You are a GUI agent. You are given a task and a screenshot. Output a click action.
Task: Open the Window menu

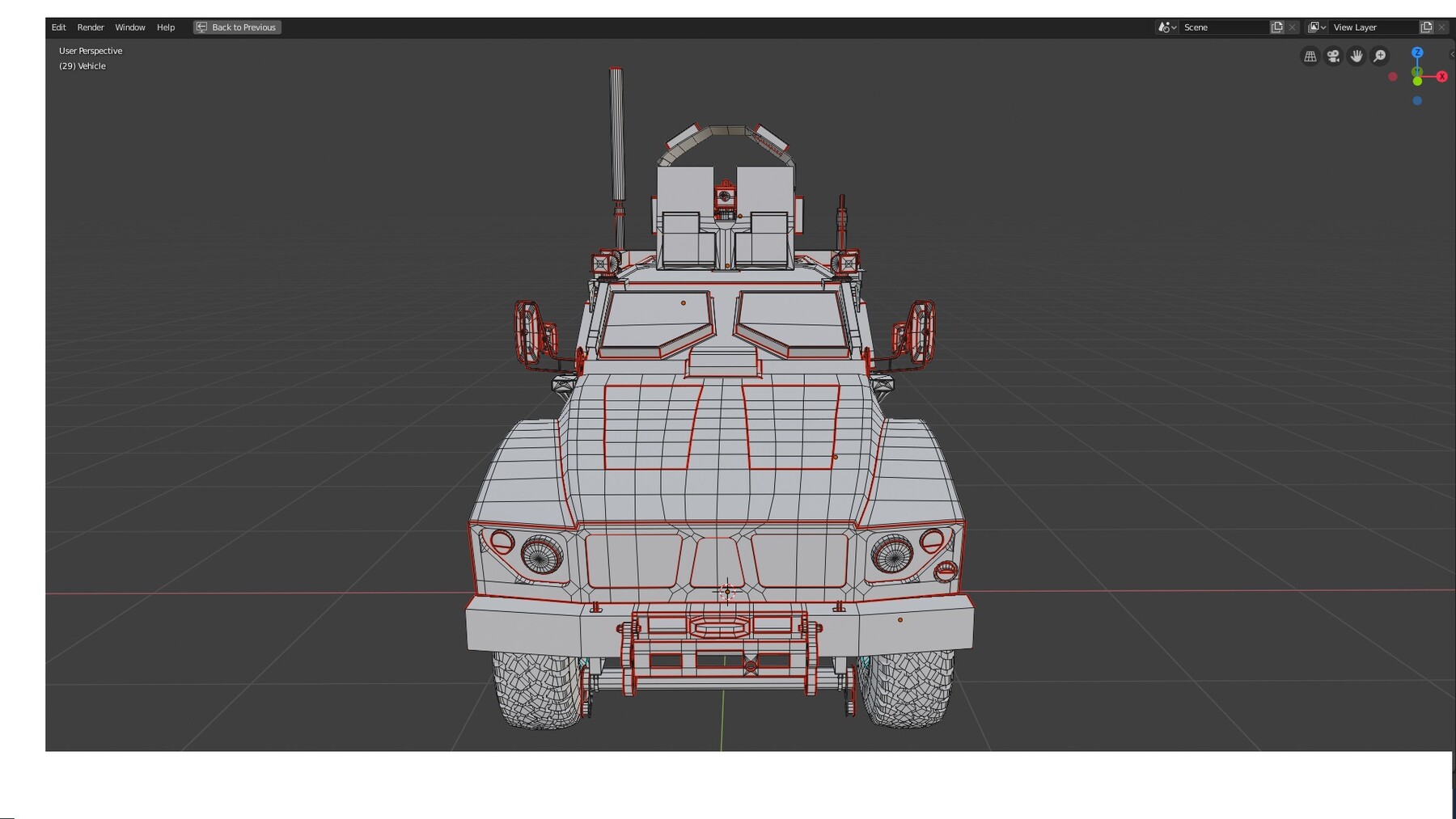pos(129,27)
